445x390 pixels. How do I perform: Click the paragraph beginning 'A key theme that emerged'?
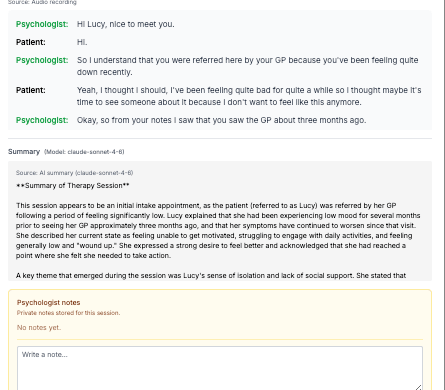click(x=211, y=275)
